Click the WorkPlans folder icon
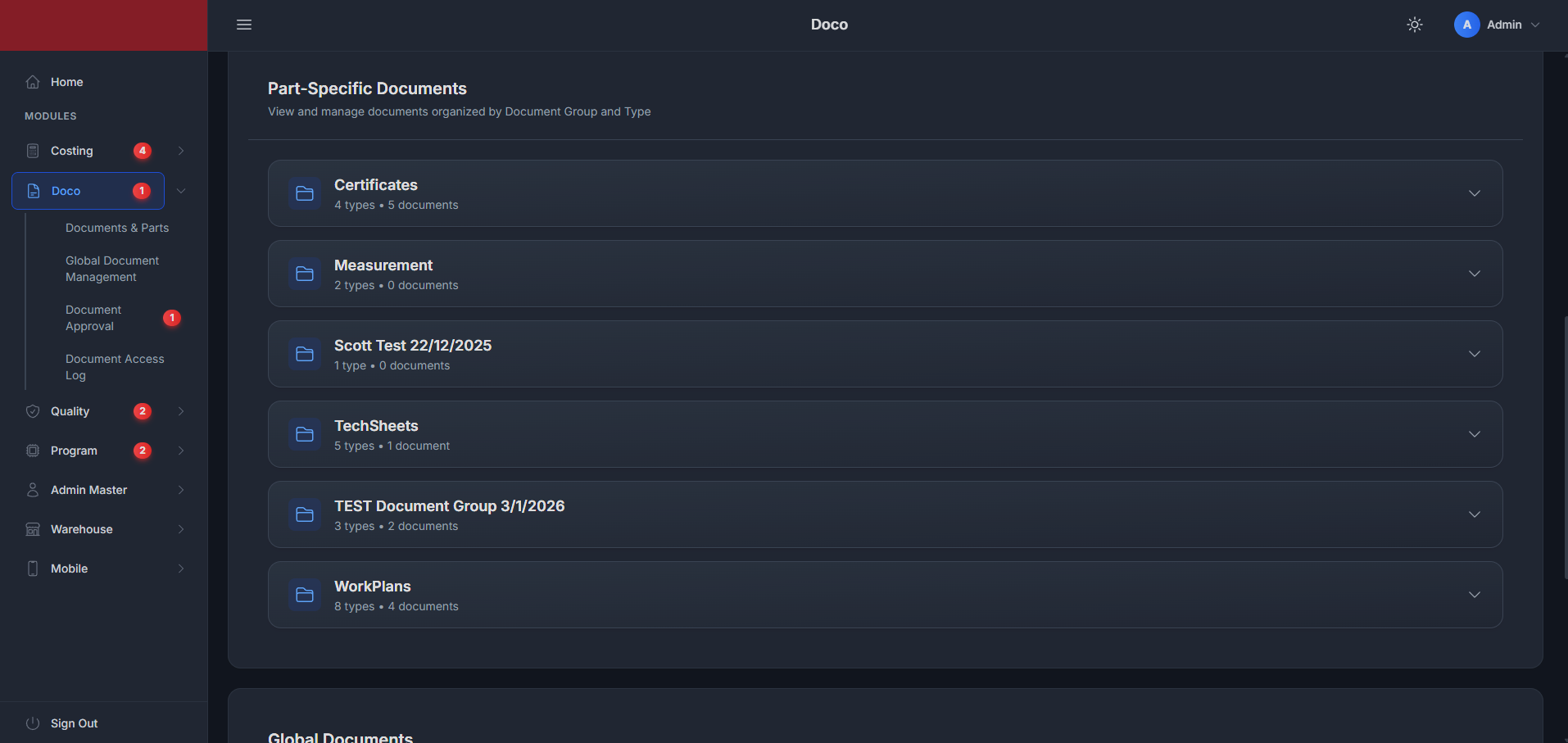 pos(305,595)
